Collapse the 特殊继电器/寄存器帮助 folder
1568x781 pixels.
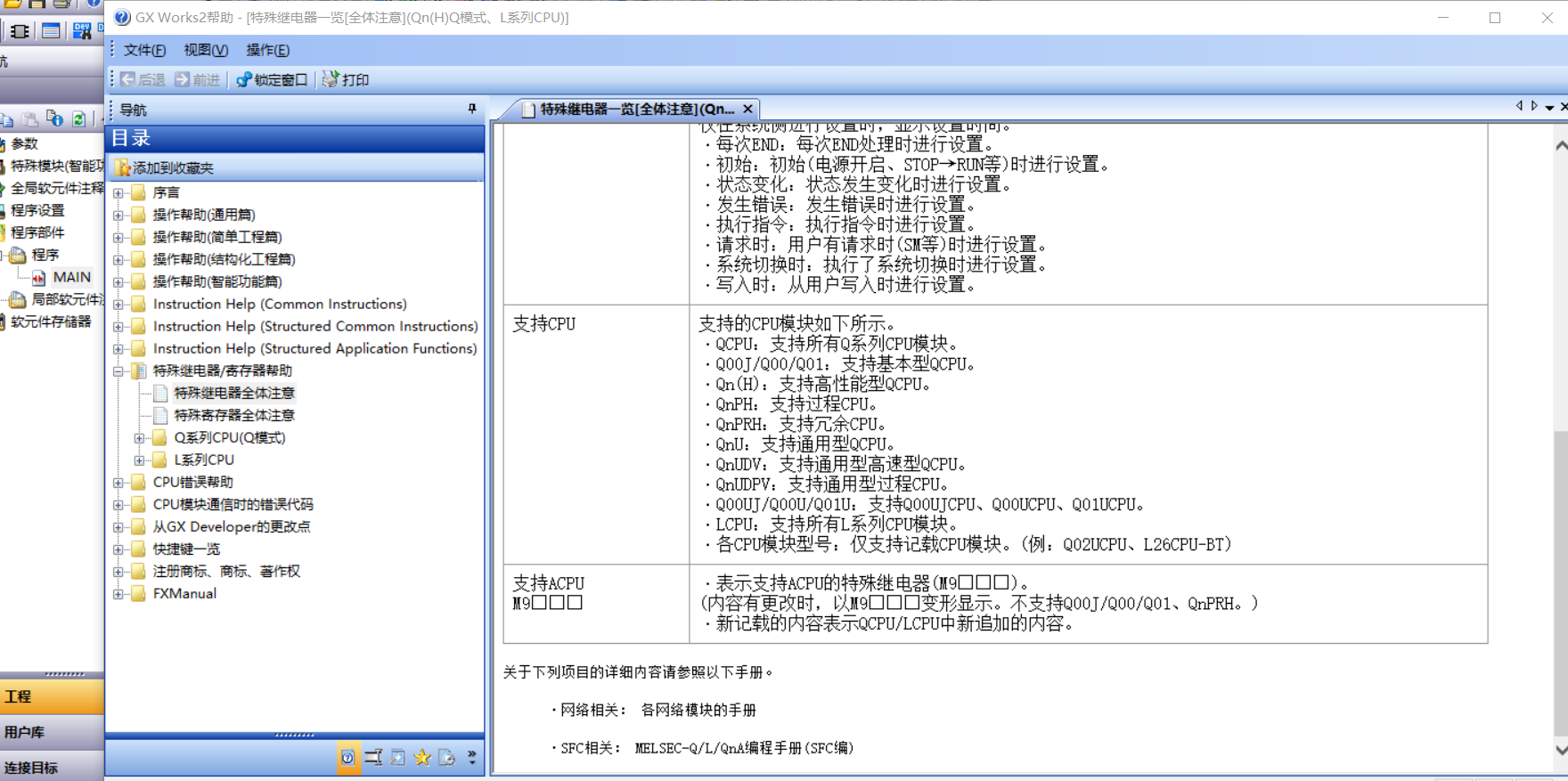point(118,371)
